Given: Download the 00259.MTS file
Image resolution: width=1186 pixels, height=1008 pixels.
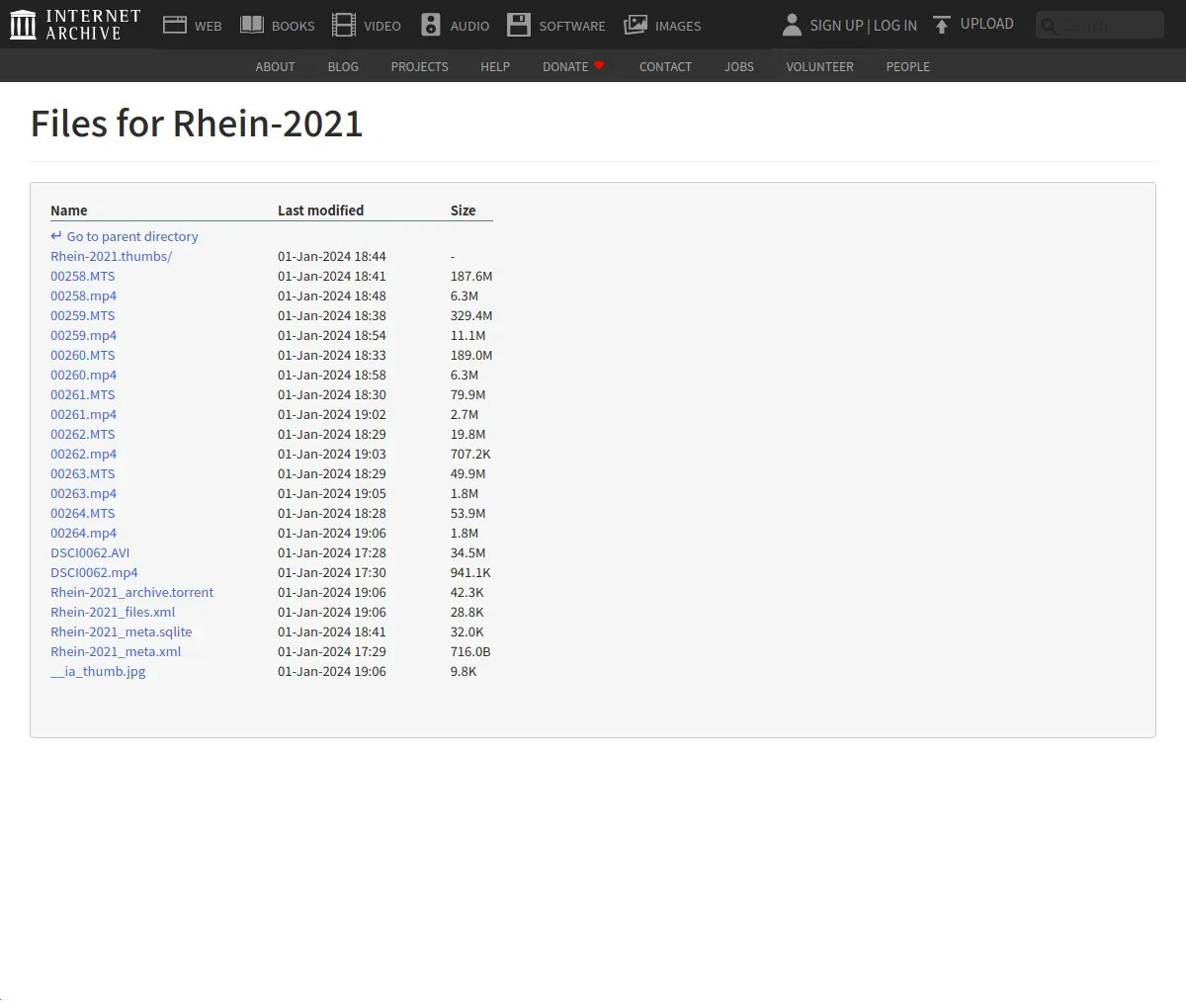Looking at the screenshot, I should (83, 315).
